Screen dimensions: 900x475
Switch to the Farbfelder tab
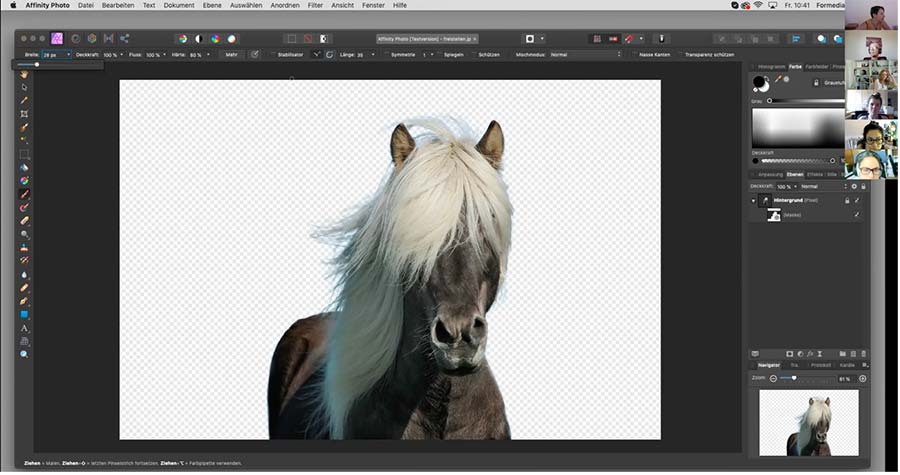(x=817, y=66)
